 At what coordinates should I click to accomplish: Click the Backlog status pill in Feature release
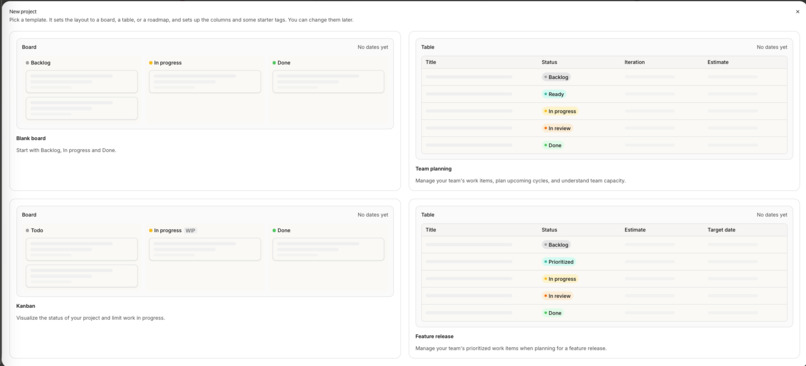point(556,245)
